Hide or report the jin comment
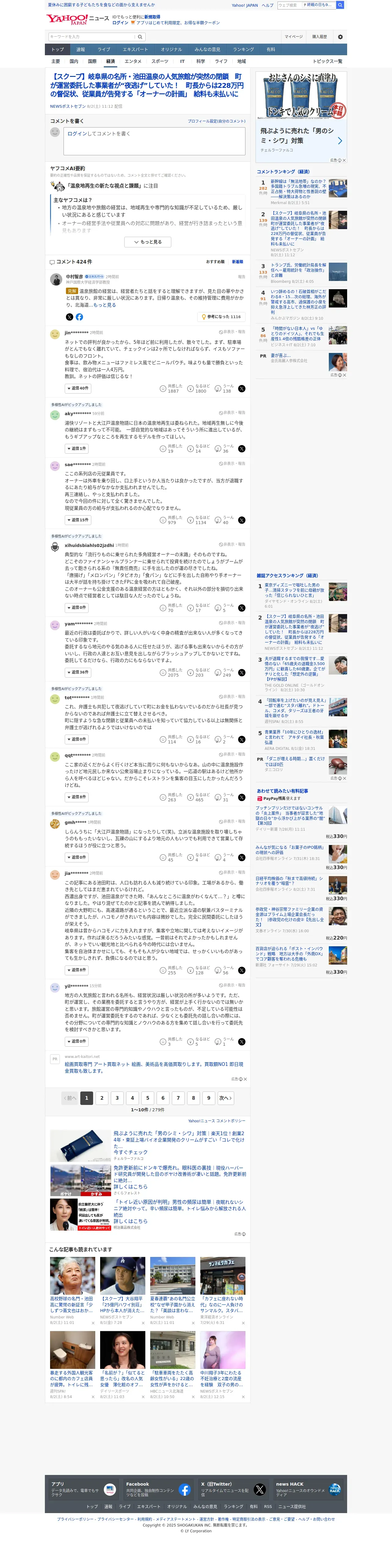Viewport: 392px width, 1568px height. 232,332
